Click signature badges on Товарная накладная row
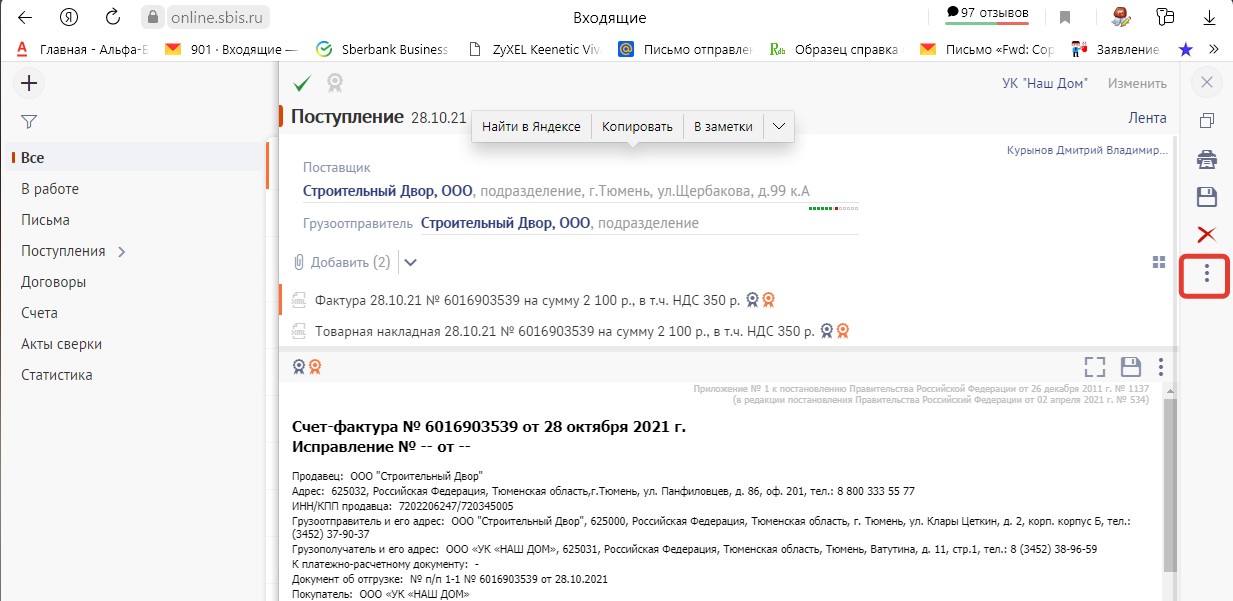1233x601 pixels. point(835,331)
